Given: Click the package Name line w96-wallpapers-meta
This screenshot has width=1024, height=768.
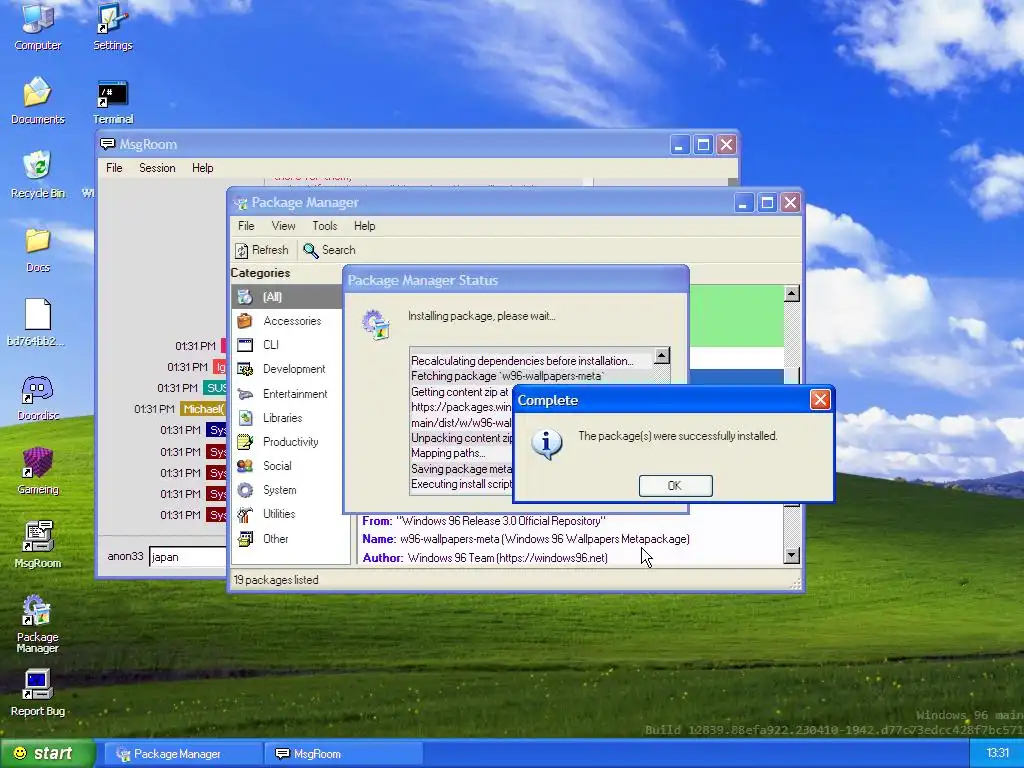Looking at the screenshot, I should 526,539.
